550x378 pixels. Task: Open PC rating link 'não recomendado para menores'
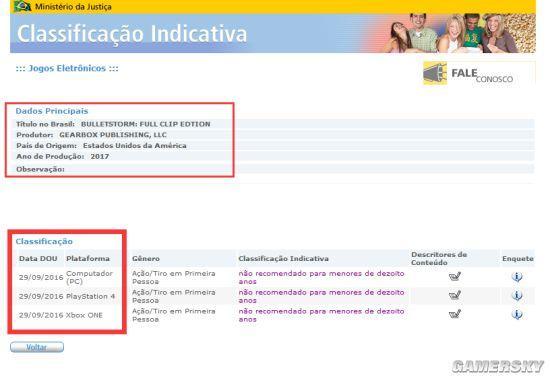tap(321, 277)
